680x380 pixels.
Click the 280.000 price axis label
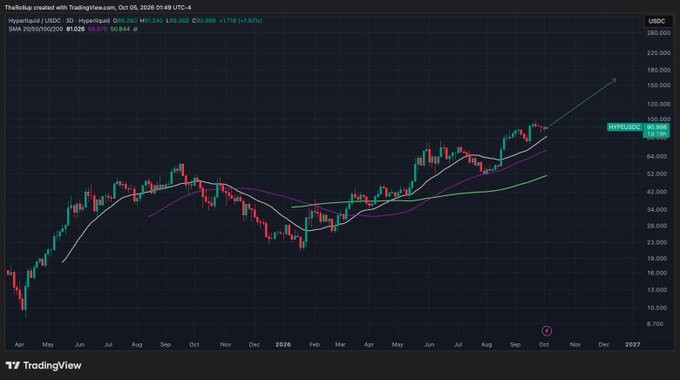(658, 33)
